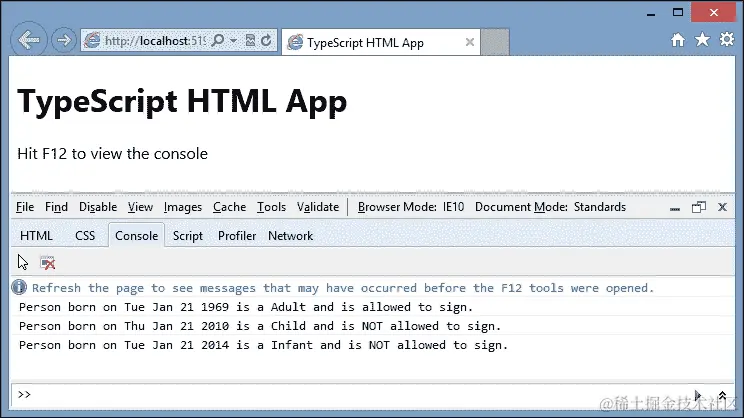Viewport: 744px width, 418px height.
Task: Open a new tab with the blank tab button
Action: [x=495, y=42]
